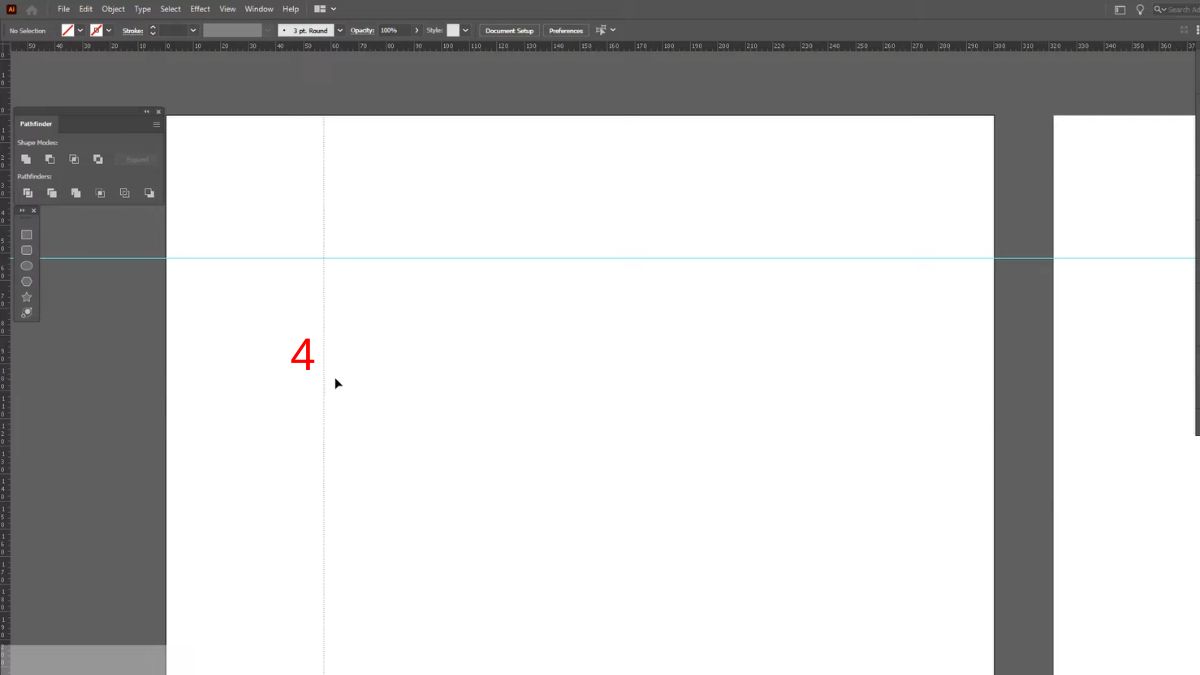Click the Merge pathfinder icon
Screen dimensions: 1200x675
(76, 193)
